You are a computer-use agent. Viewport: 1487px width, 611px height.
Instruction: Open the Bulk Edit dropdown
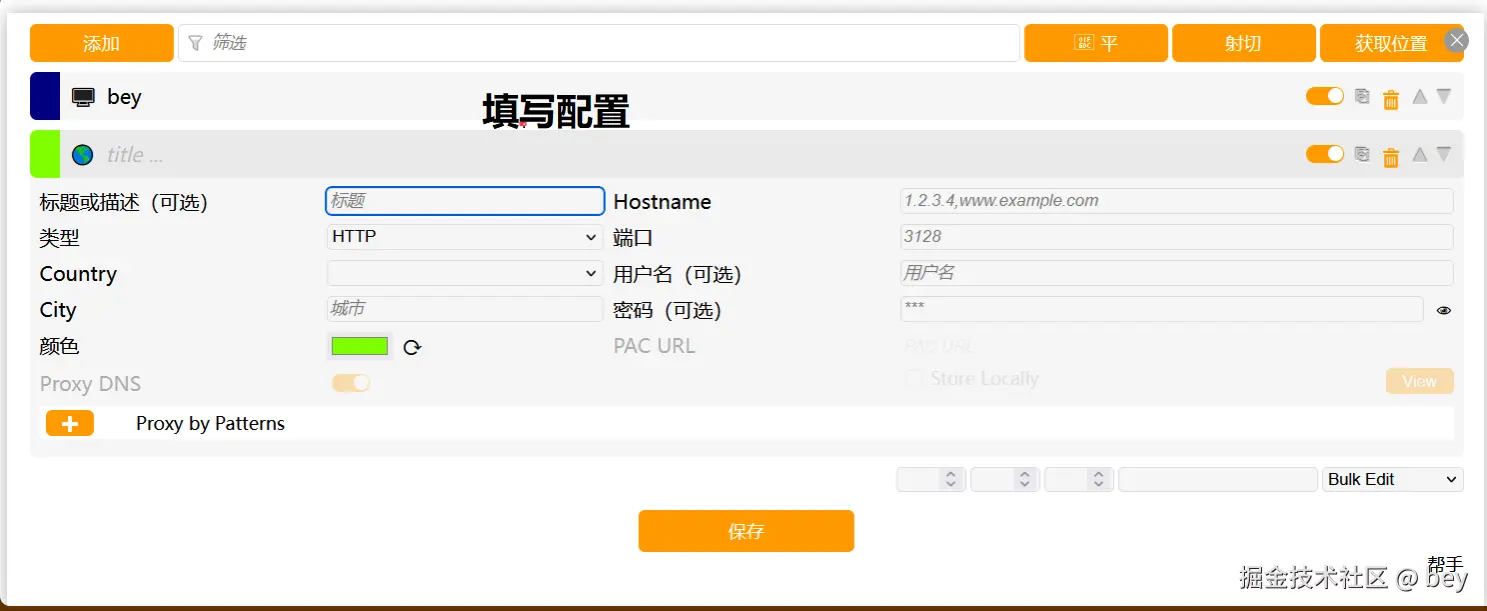tap(1392, 479)
